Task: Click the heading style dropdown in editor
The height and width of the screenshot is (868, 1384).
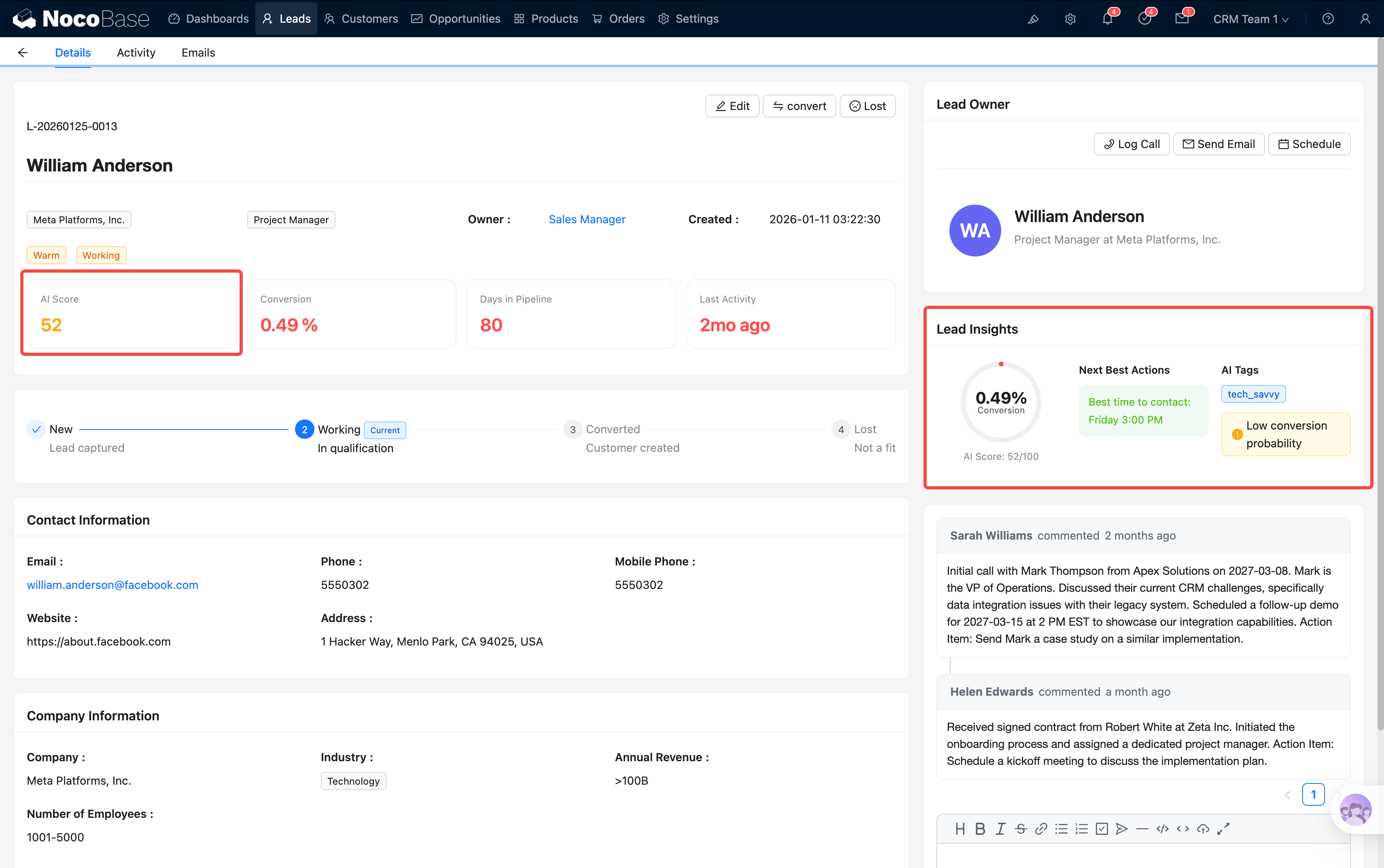Action: point(959,828)
